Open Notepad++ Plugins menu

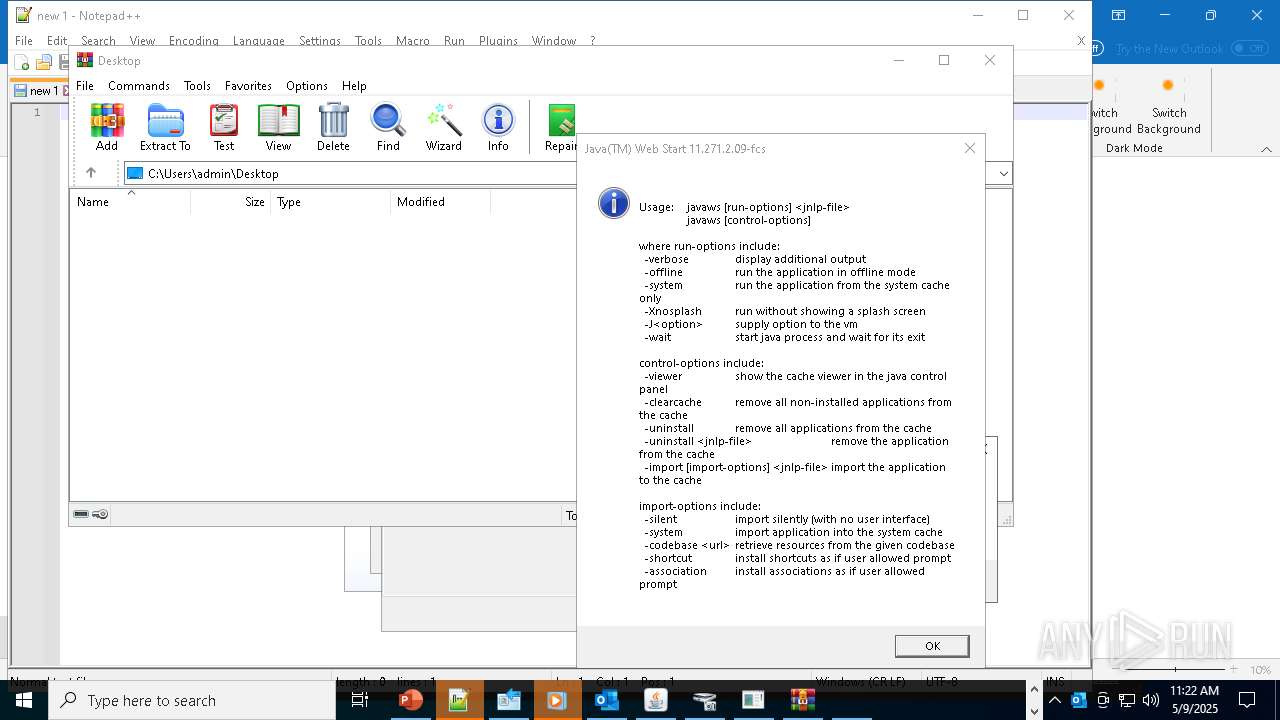point(498,41)
